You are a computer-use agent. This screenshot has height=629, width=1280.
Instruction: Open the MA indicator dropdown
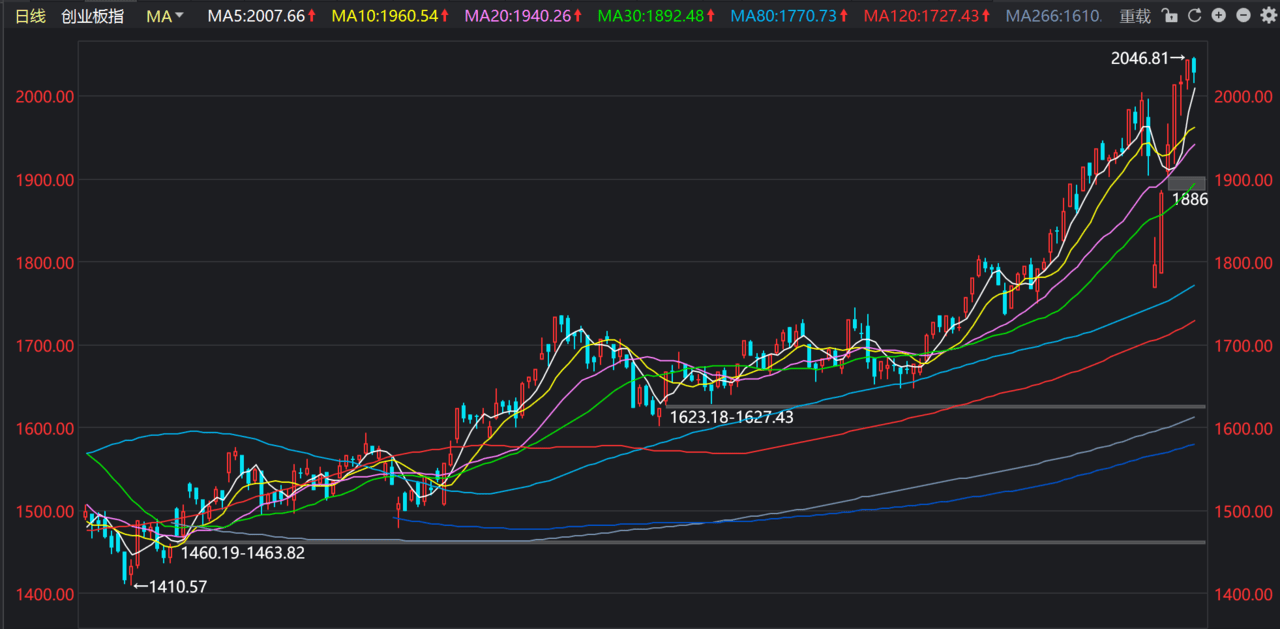[x=165, y=16]
